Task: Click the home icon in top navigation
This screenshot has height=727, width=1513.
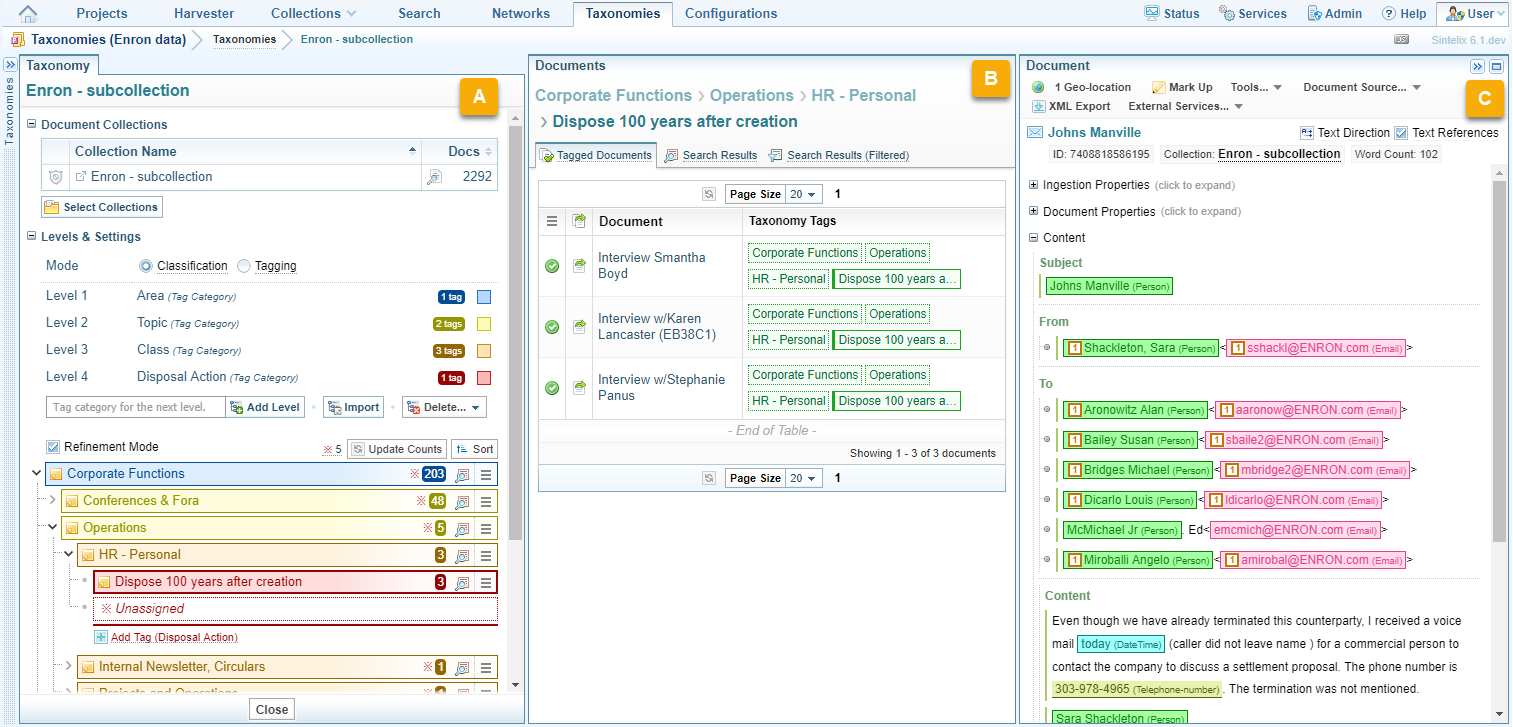Action: (x=28, y=14)
